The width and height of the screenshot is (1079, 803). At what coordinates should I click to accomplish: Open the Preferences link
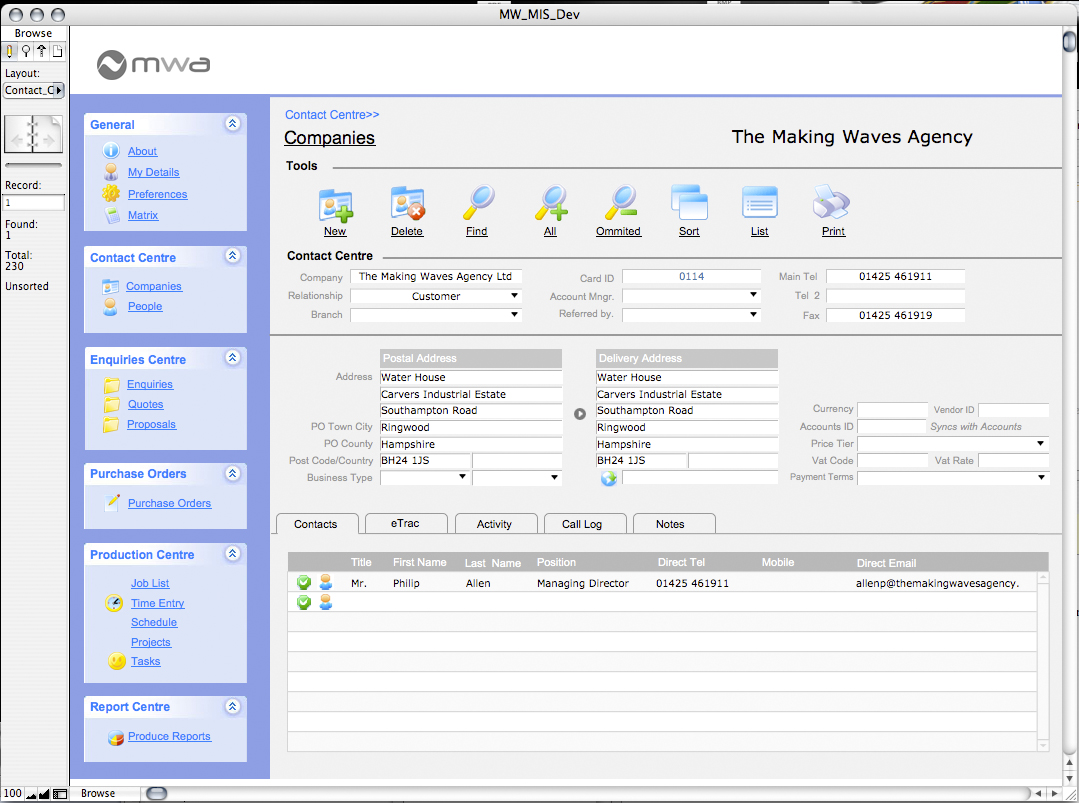tap(158, 194)
